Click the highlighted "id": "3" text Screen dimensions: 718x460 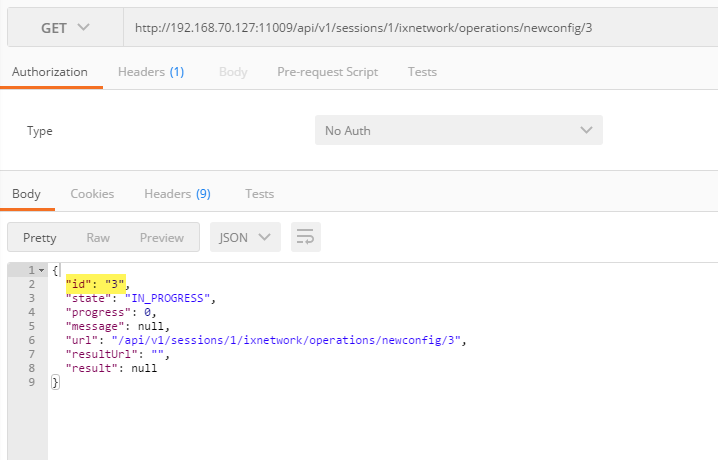(x=95, y=285)
